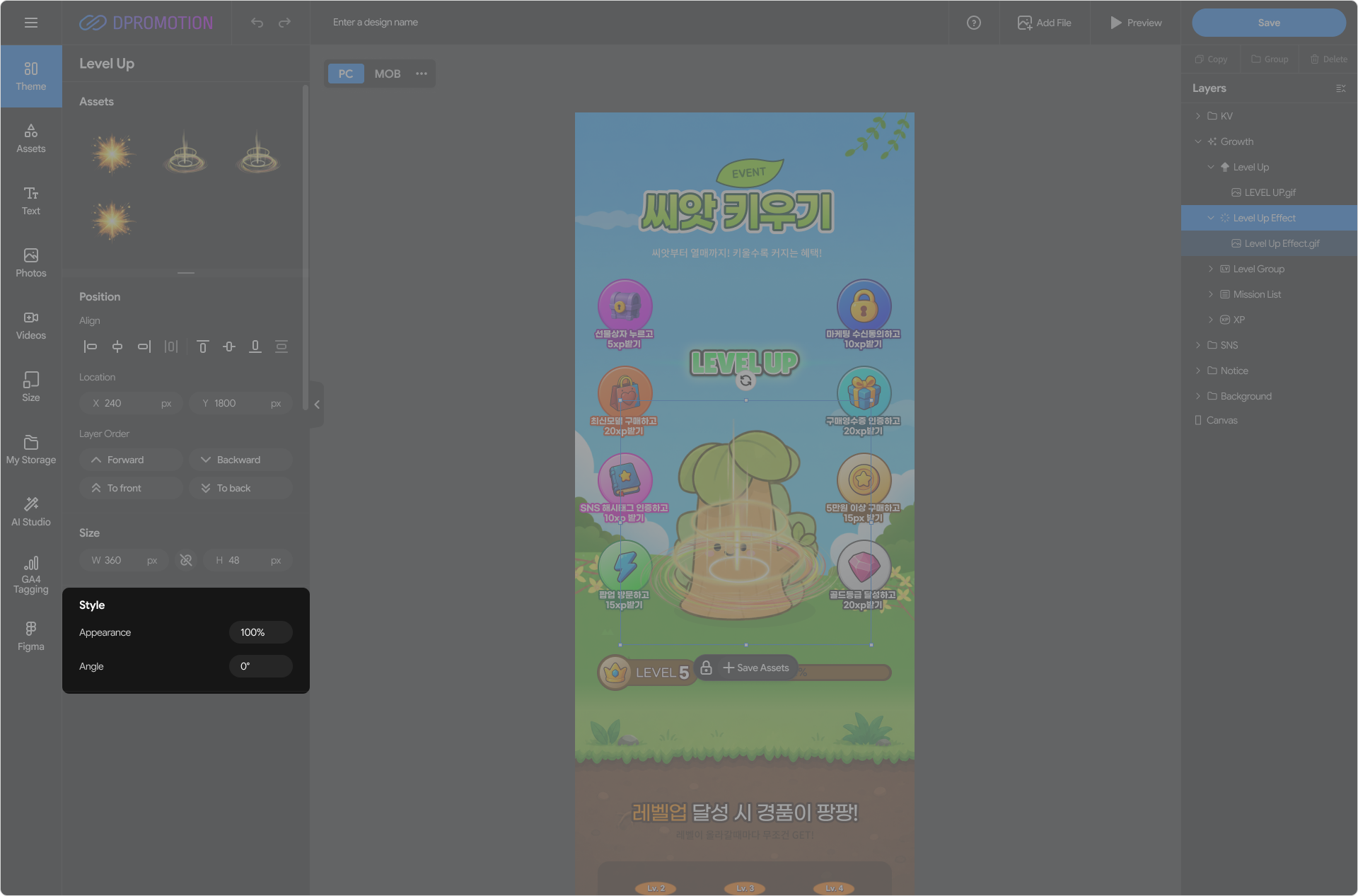This screenshot has width=1358, height=896.
Task: Click the rotate handle on the canvas selection
Action: click(745, 380)
